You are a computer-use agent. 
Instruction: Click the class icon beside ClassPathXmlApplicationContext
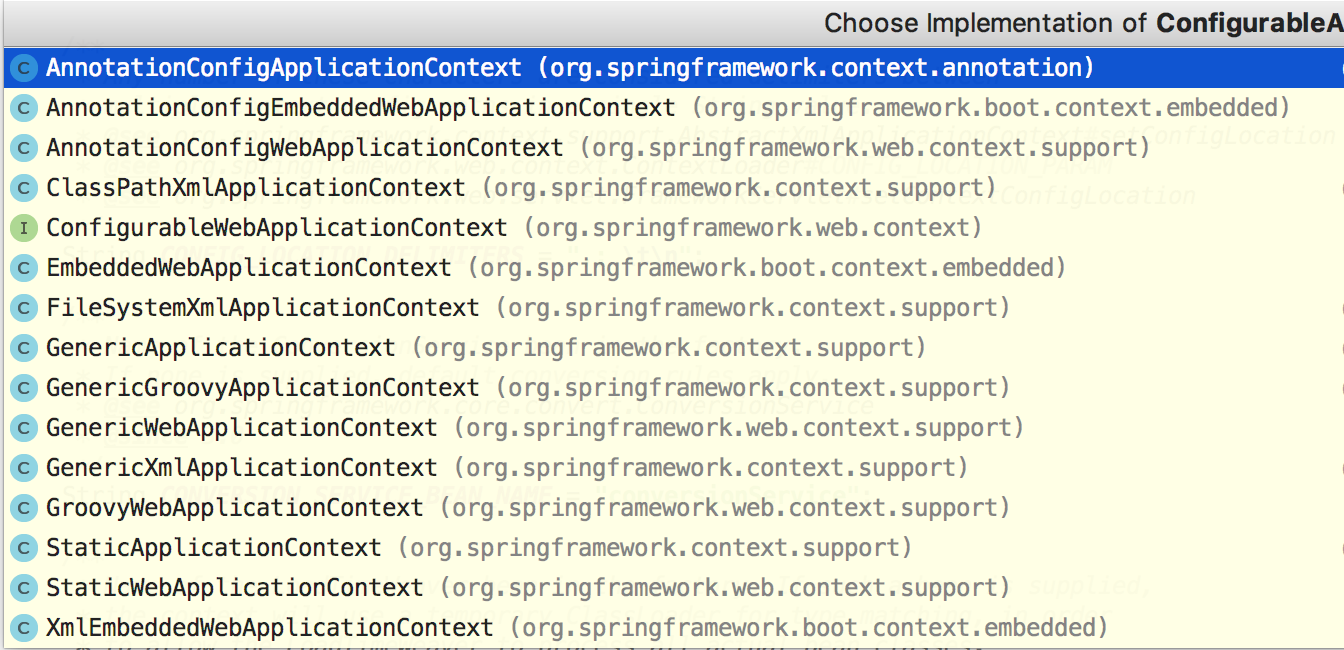24,188
